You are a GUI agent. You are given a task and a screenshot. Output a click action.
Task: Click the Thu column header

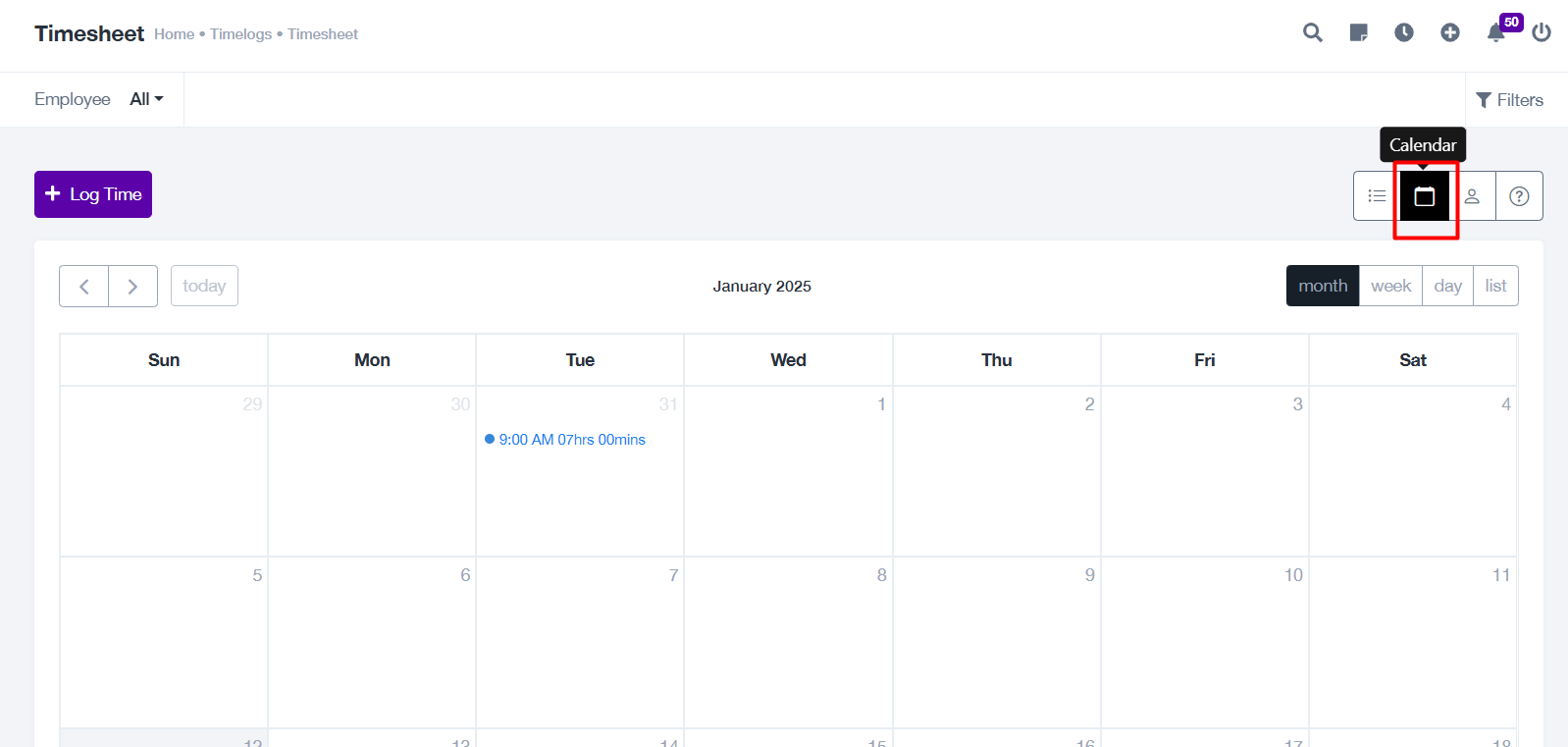tap(996, 360)
